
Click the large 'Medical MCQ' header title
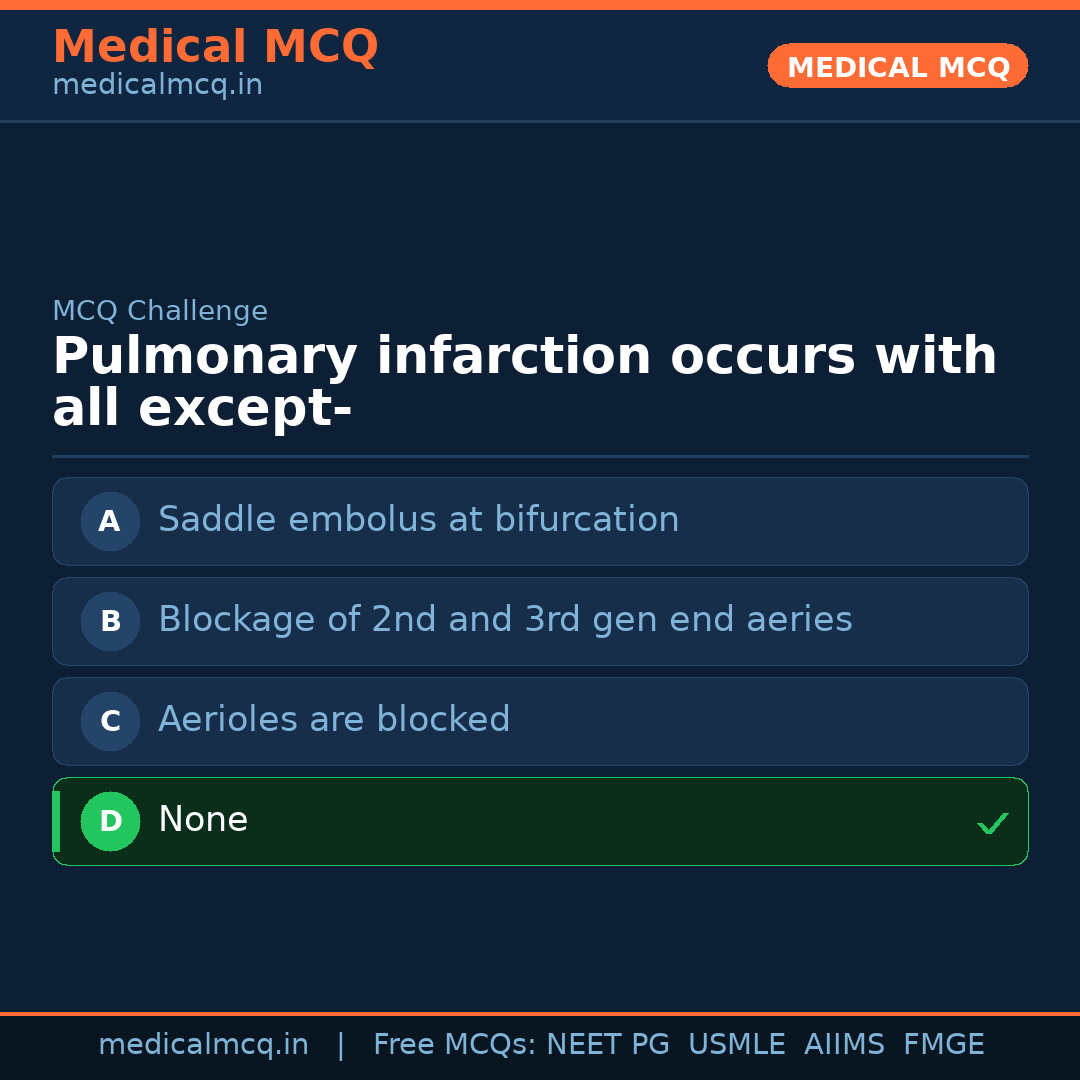pyautogui.click(x=215, y=47)
